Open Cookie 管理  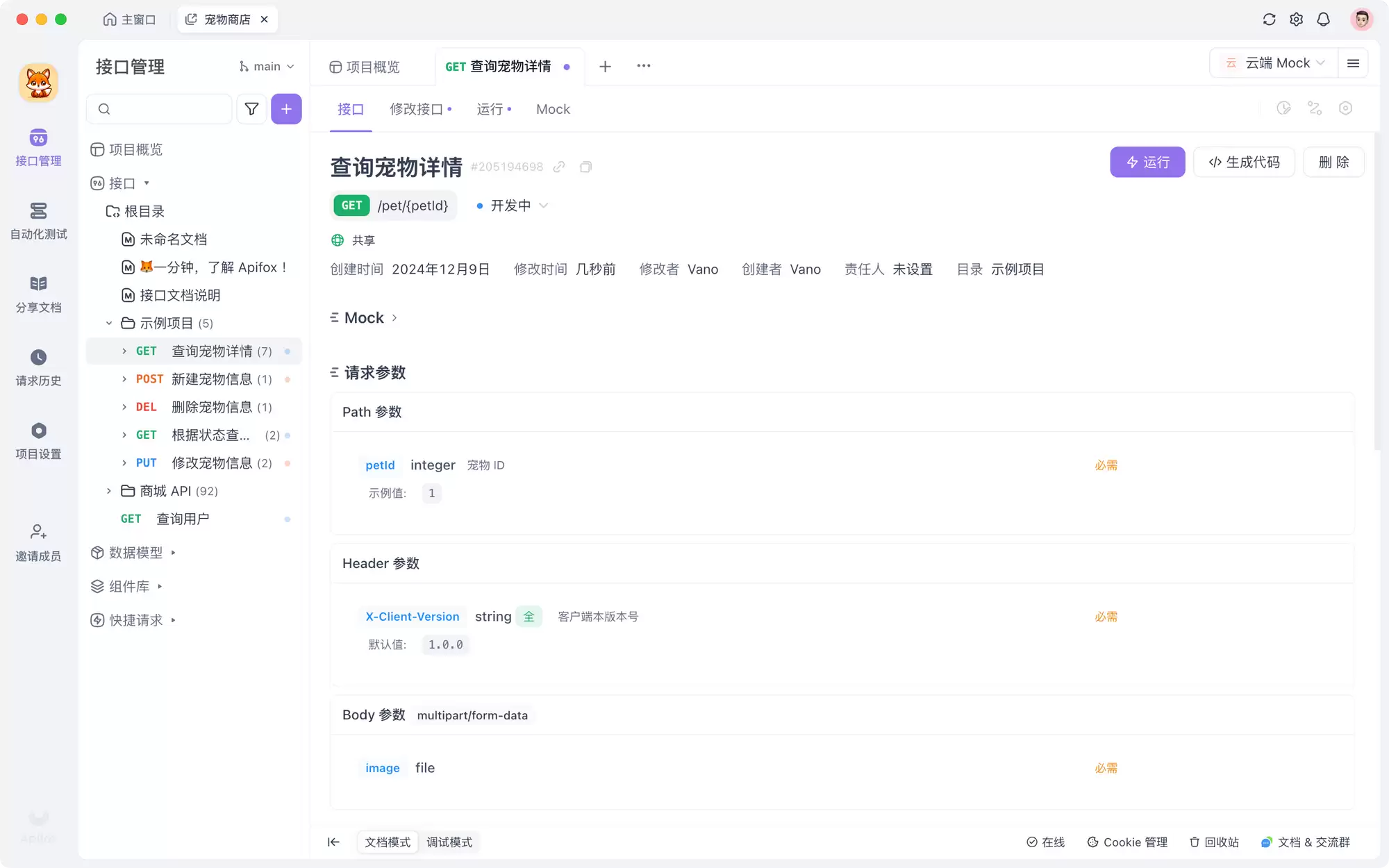pyautogui.click(x=1127, y=842)
